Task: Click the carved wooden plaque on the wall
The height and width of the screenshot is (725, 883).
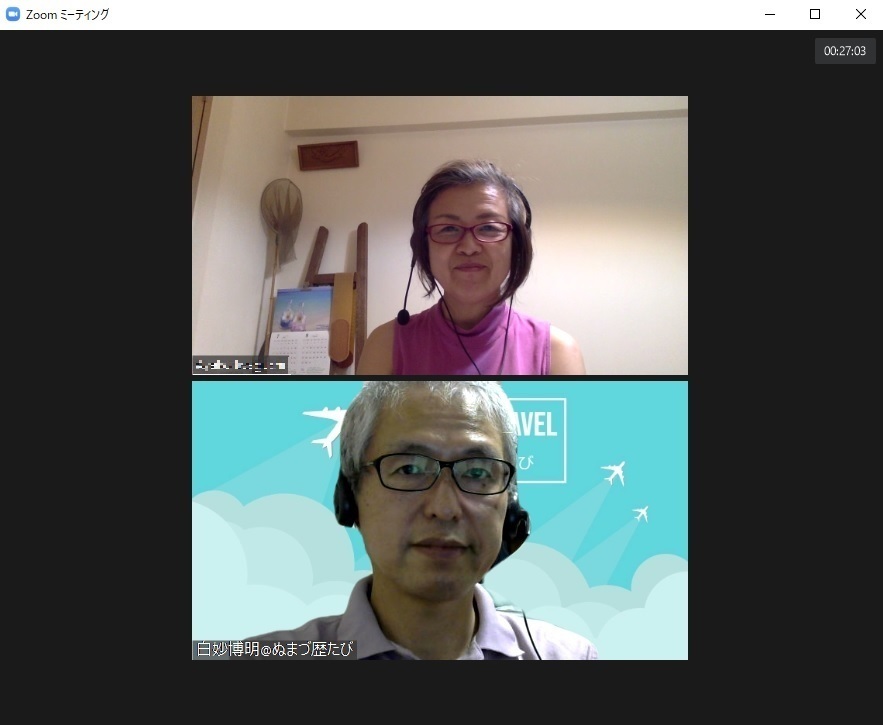Action: pyautogui.click(x=328, y=155)
